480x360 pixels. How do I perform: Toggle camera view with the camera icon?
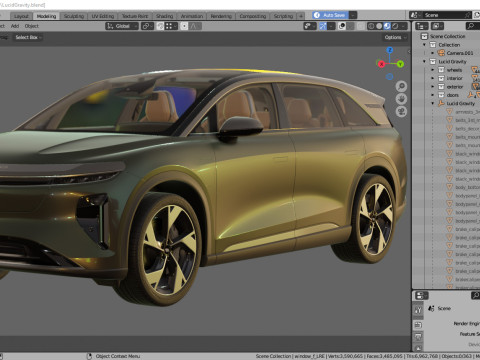(x=401, y=111)
